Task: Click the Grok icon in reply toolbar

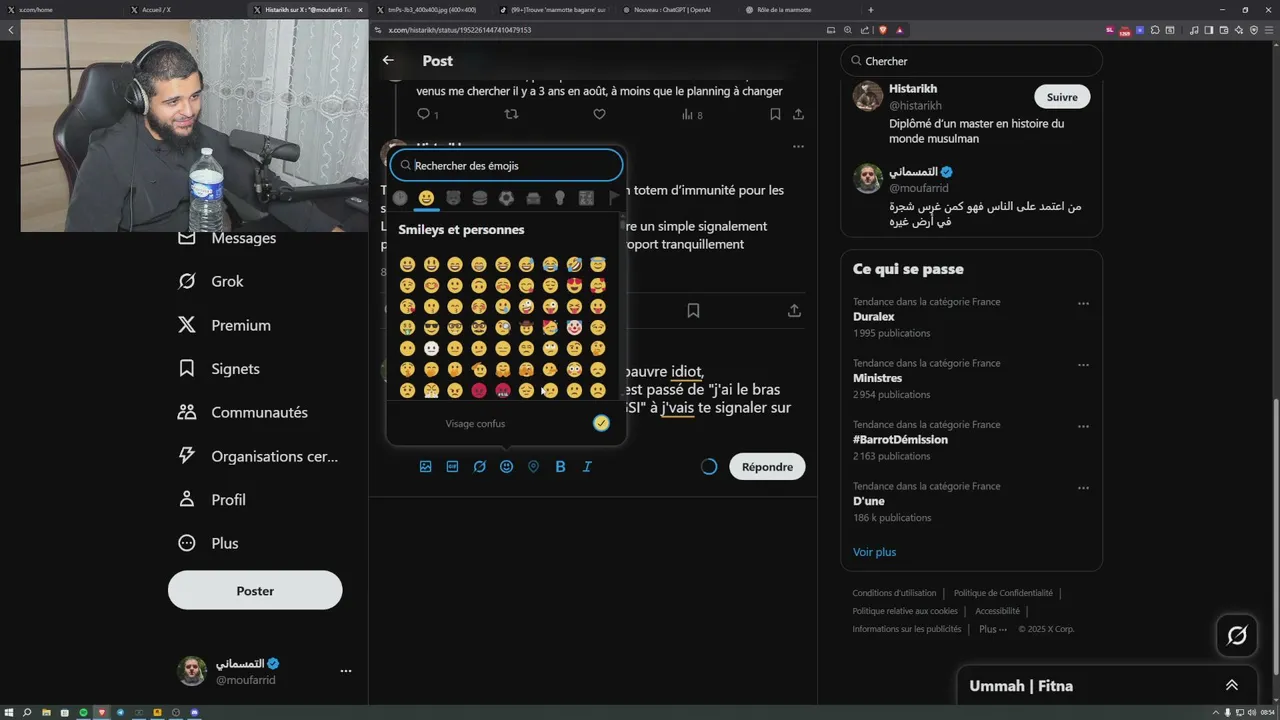Action: [x=479, y=466]
